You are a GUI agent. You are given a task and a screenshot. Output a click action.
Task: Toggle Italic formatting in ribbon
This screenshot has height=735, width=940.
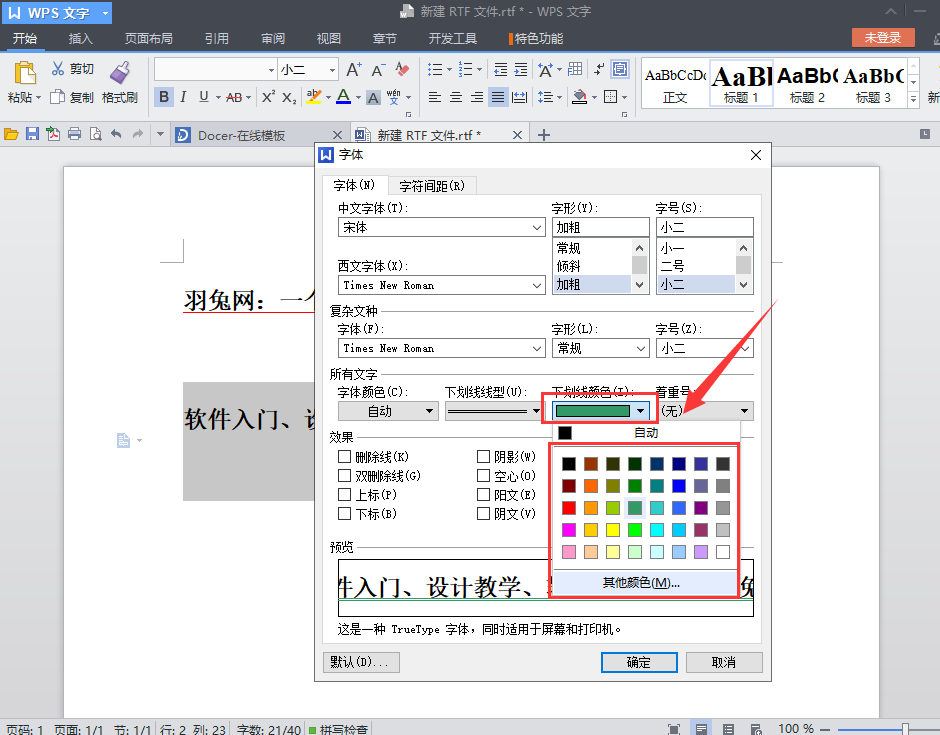pos(183,97)
